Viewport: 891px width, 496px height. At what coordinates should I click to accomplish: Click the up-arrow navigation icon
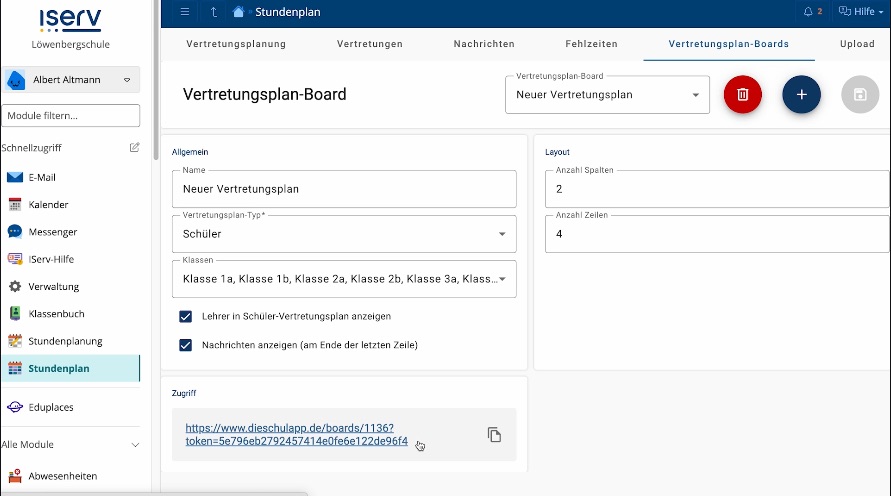(x=214, y=12)
